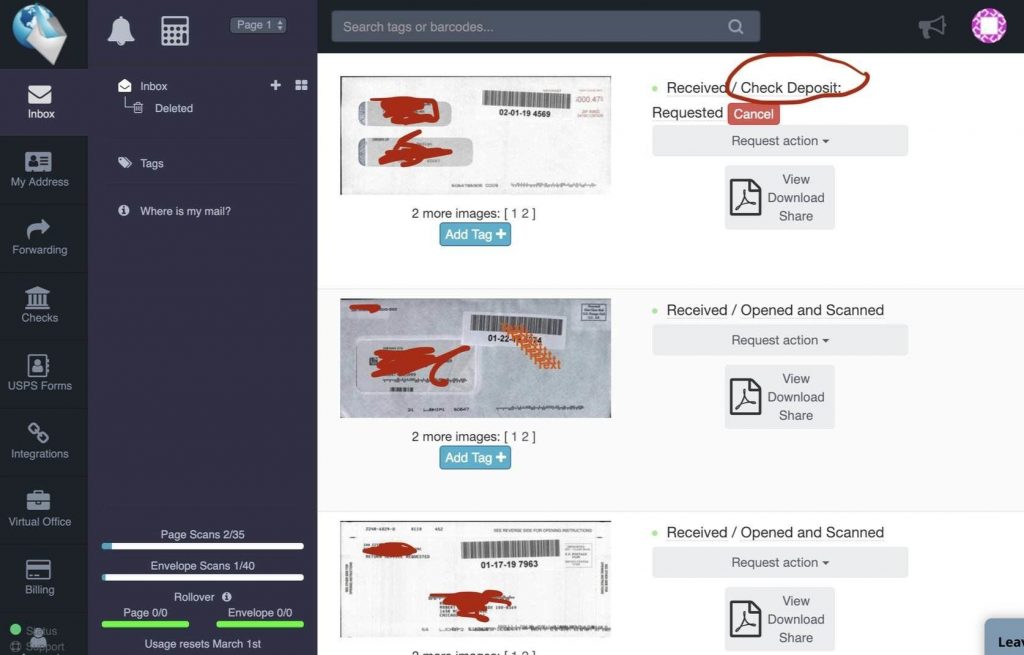
Task: Open the Page 1 selector dropdown
Action: 258,25
